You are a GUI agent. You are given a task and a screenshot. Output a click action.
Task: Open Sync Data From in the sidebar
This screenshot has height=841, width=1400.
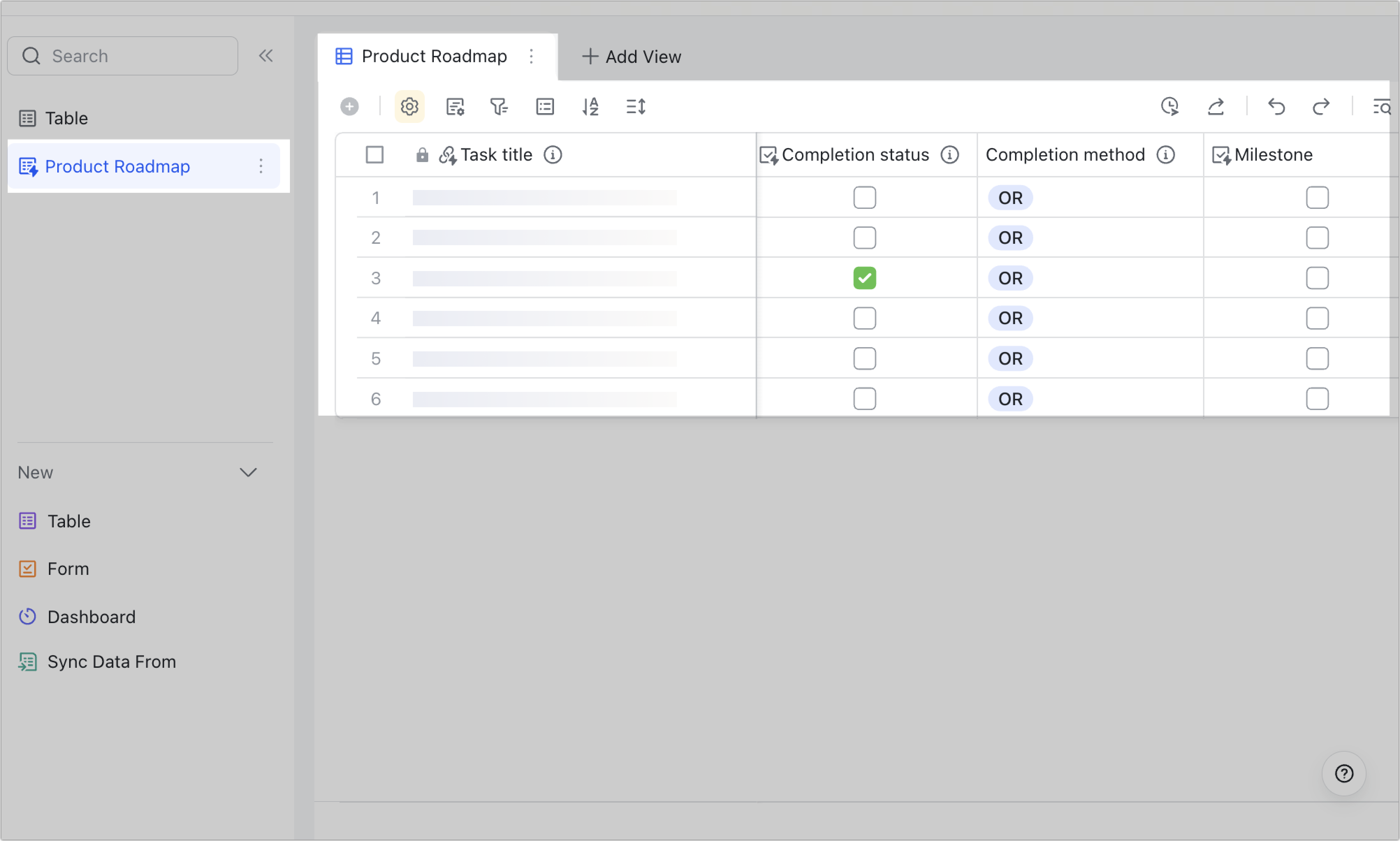(x=111, y=661)
